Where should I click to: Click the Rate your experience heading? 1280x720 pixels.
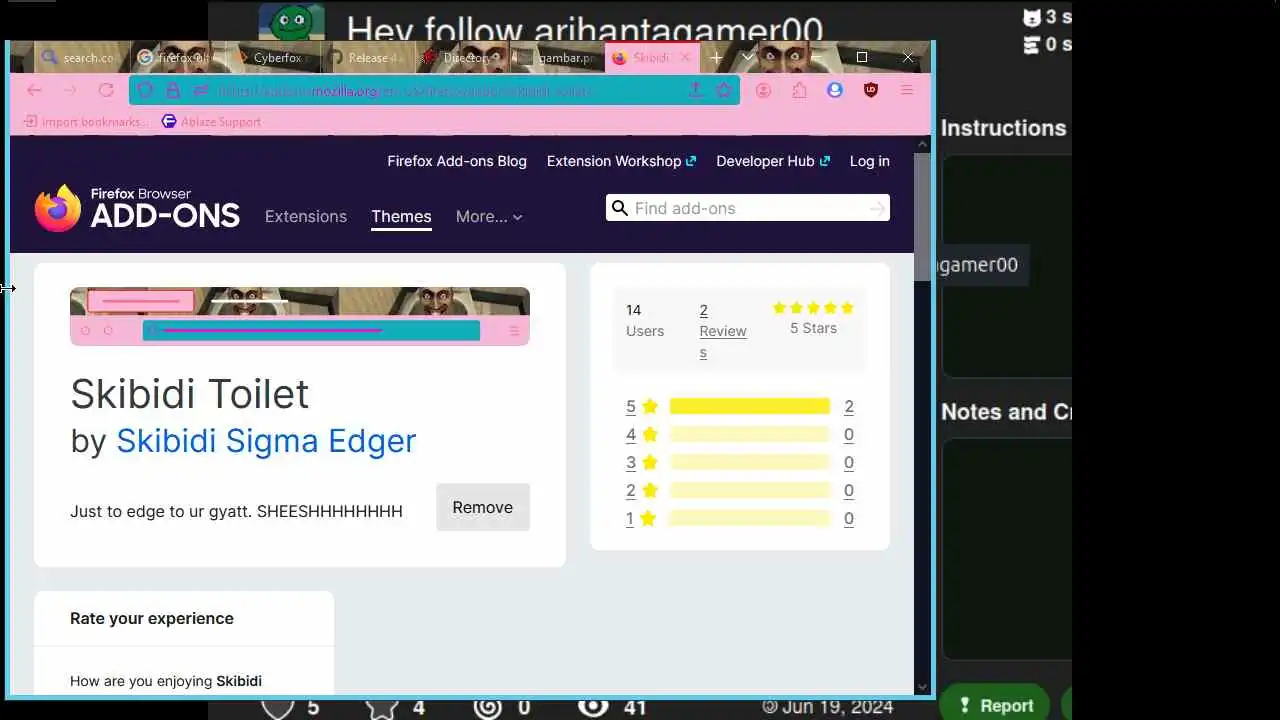click(x=152, y=618)
